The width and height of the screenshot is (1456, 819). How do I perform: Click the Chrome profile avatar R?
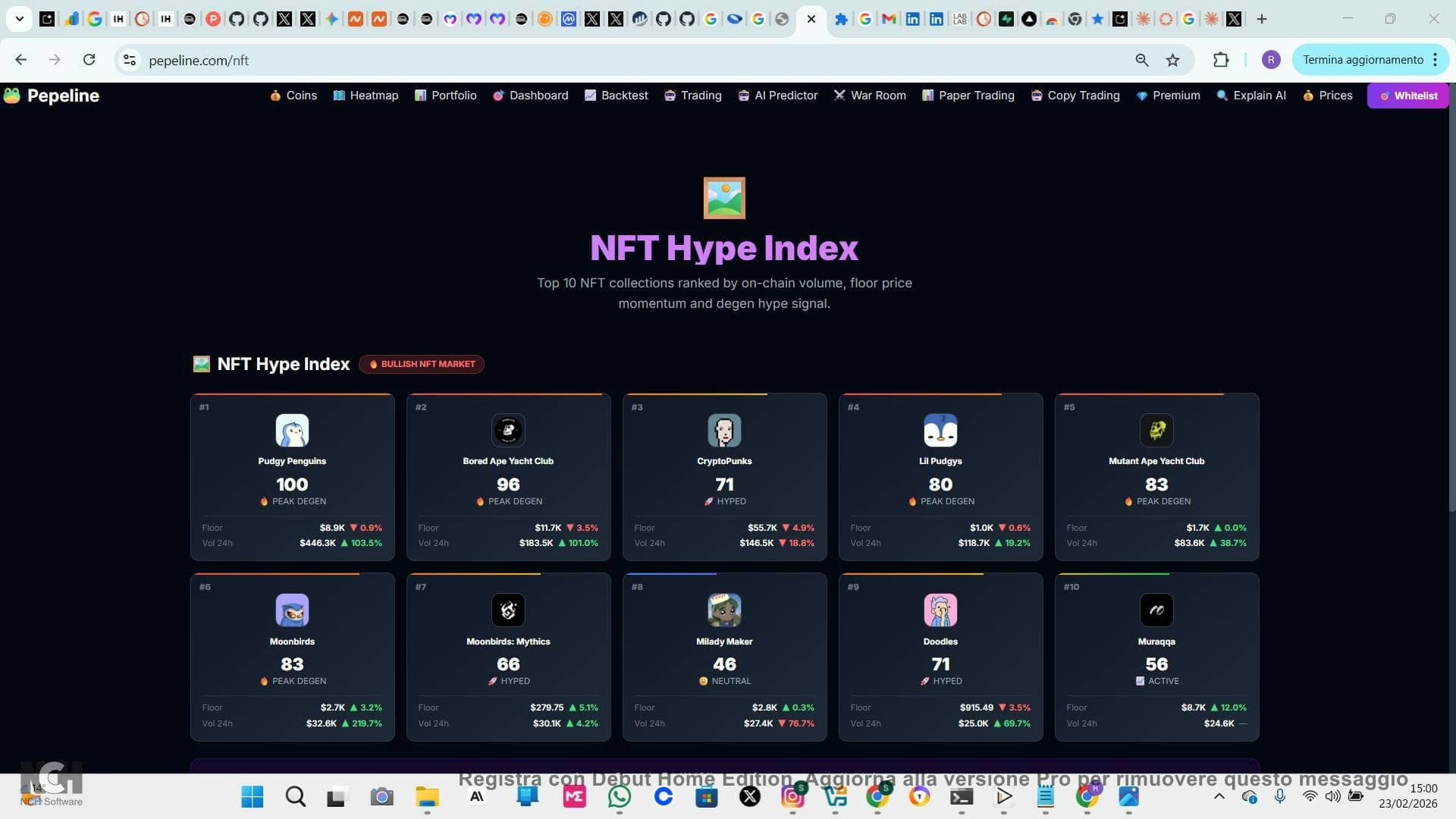click(1272, 59)
